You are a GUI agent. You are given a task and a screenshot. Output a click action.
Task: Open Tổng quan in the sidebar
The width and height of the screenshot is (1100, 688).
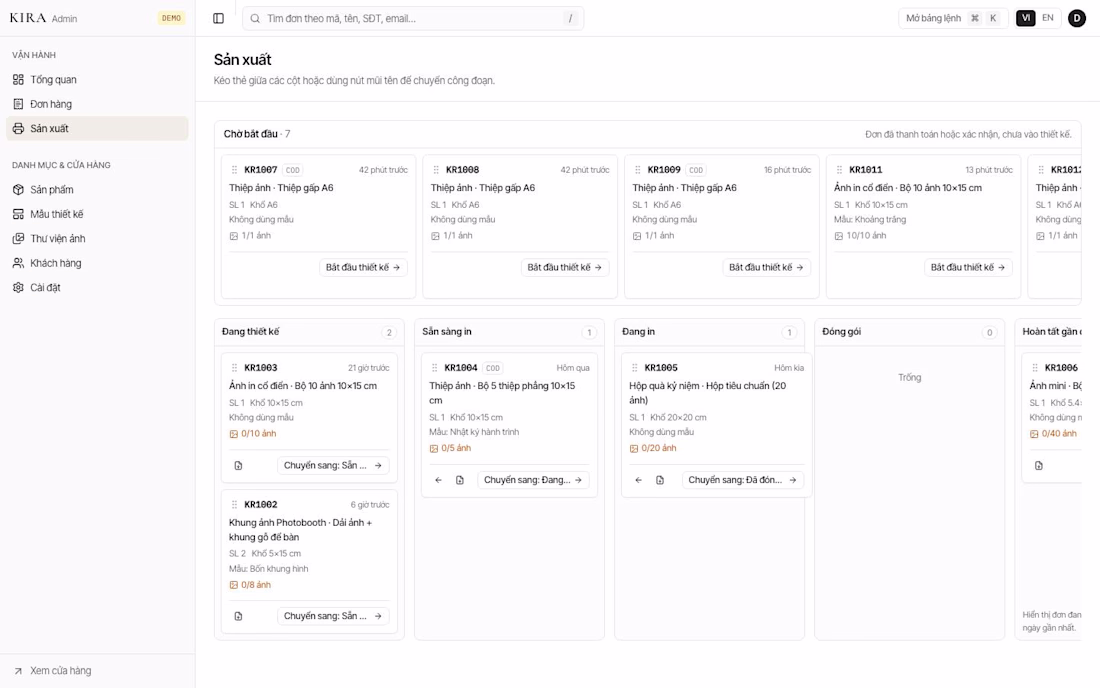(98, 79)
